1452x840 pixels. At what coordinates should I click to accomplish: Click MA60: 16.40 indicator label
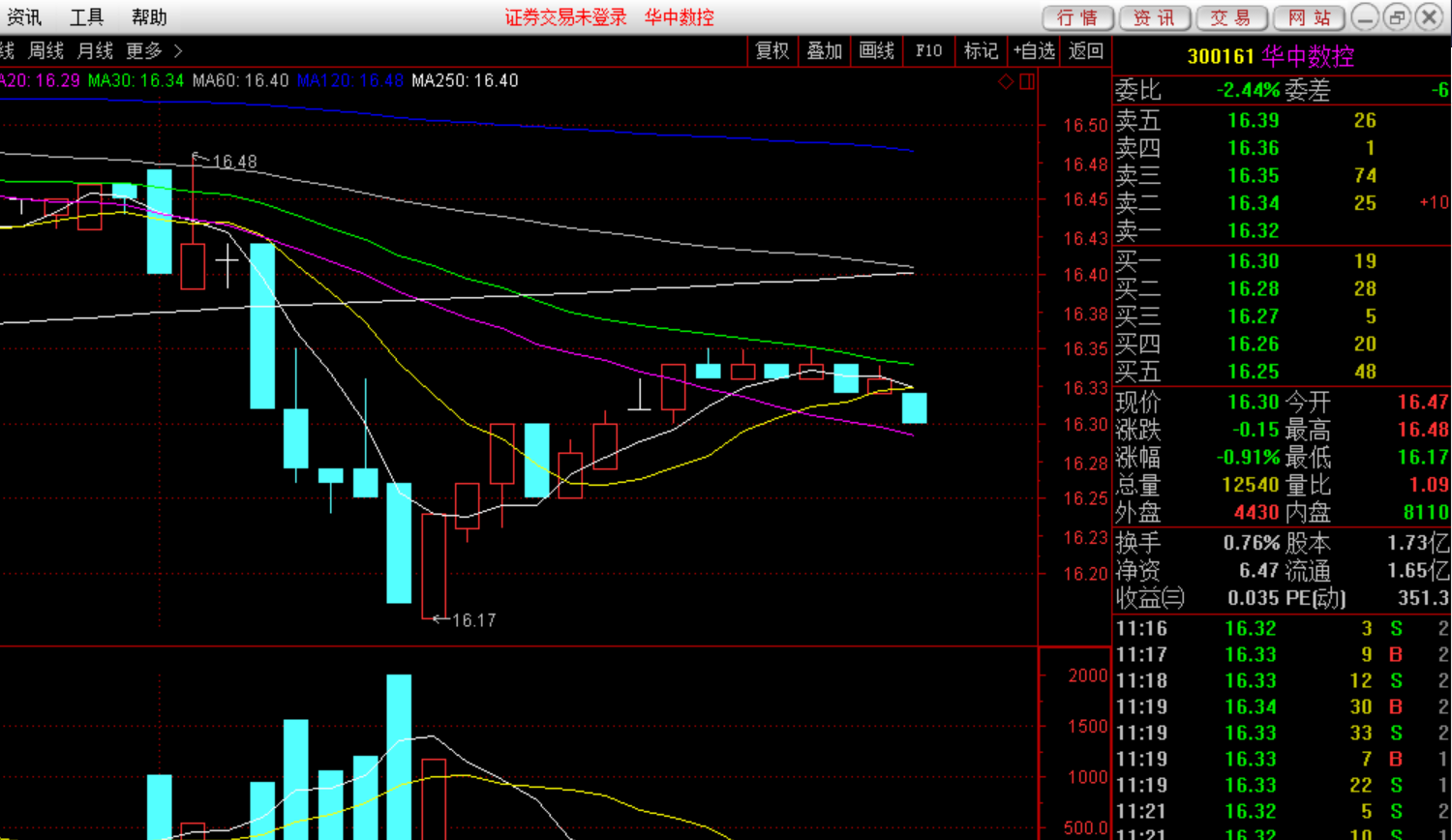[240, 80]
